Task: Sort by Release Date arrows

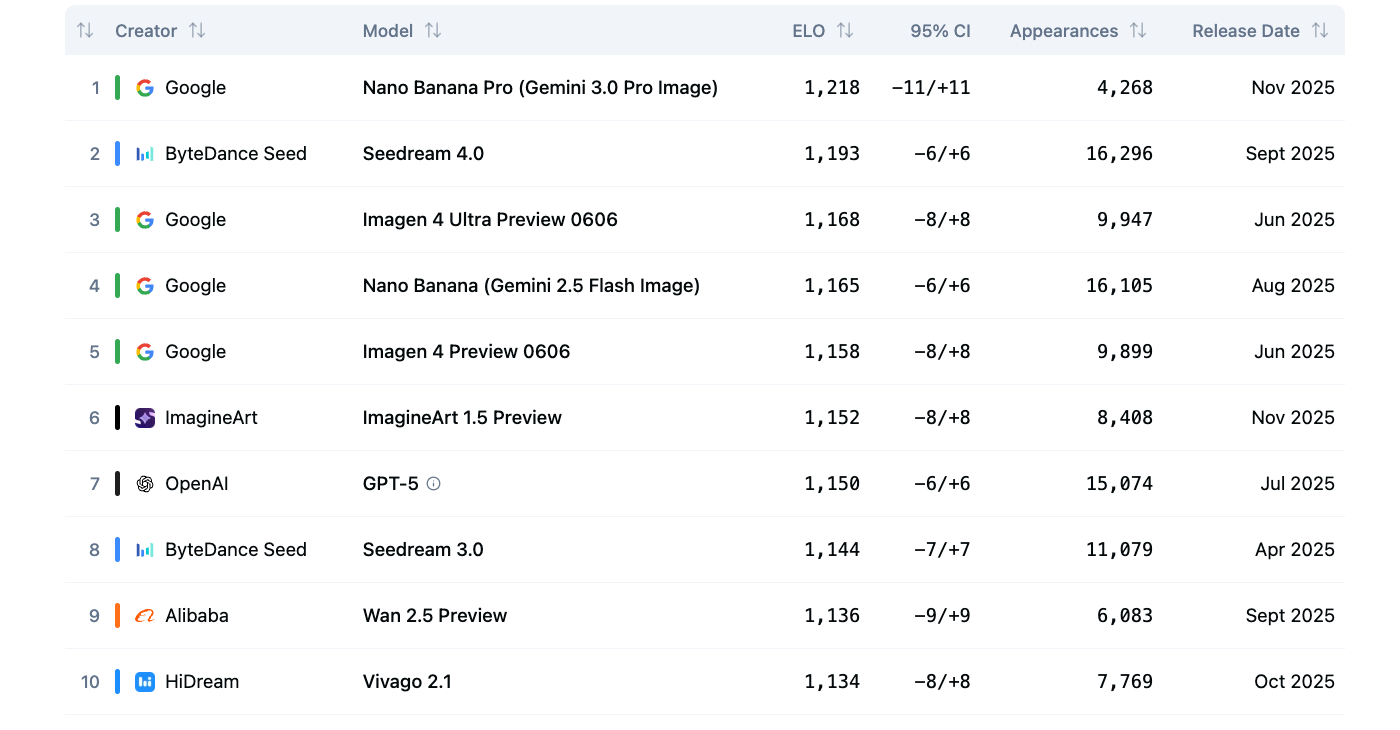Action: click(x=1320, y=31)
